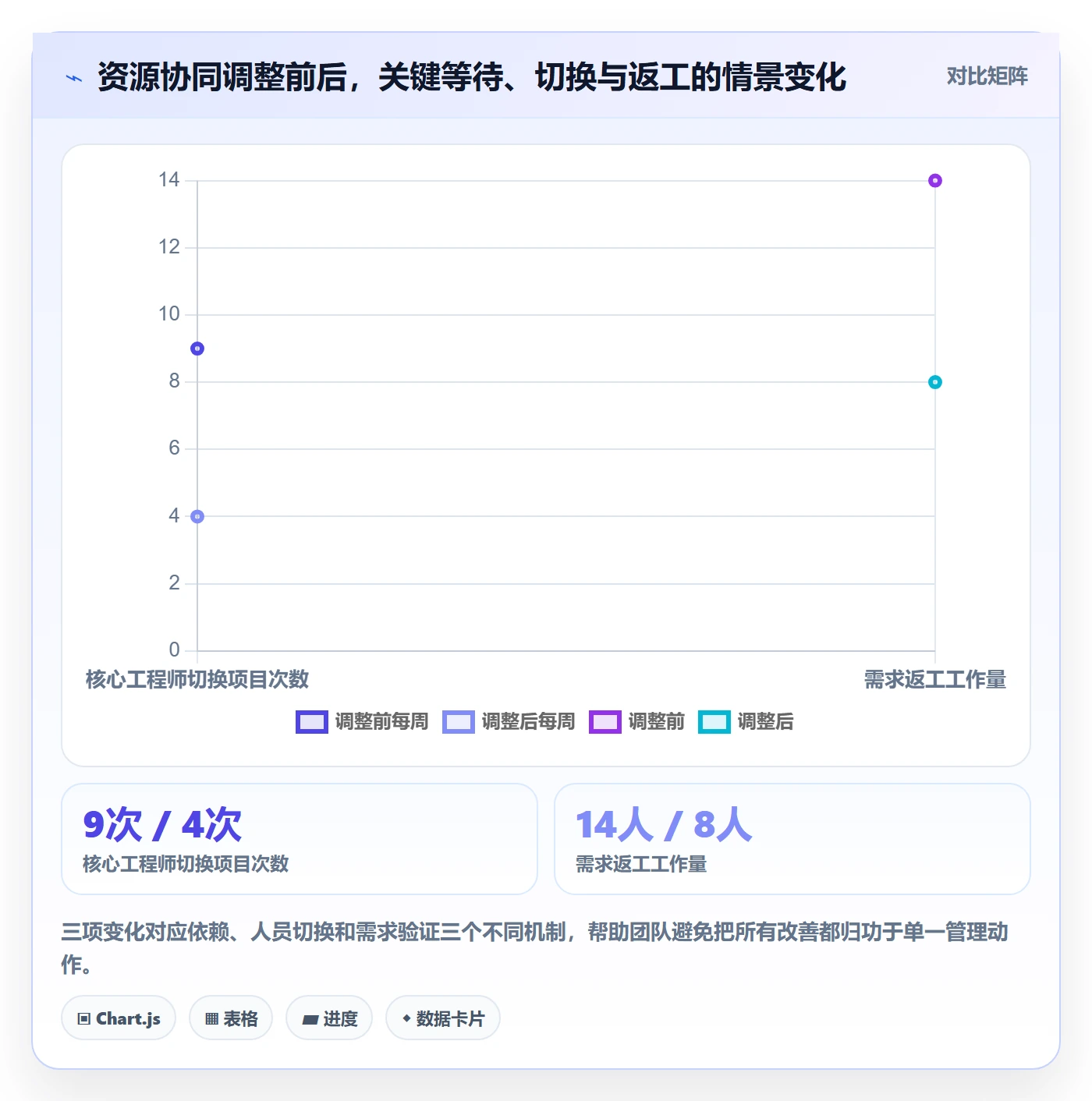Click the purple data point at value 14
Image resolution: width=1092 pixels, height=1101 pixels.
[935, 181]
